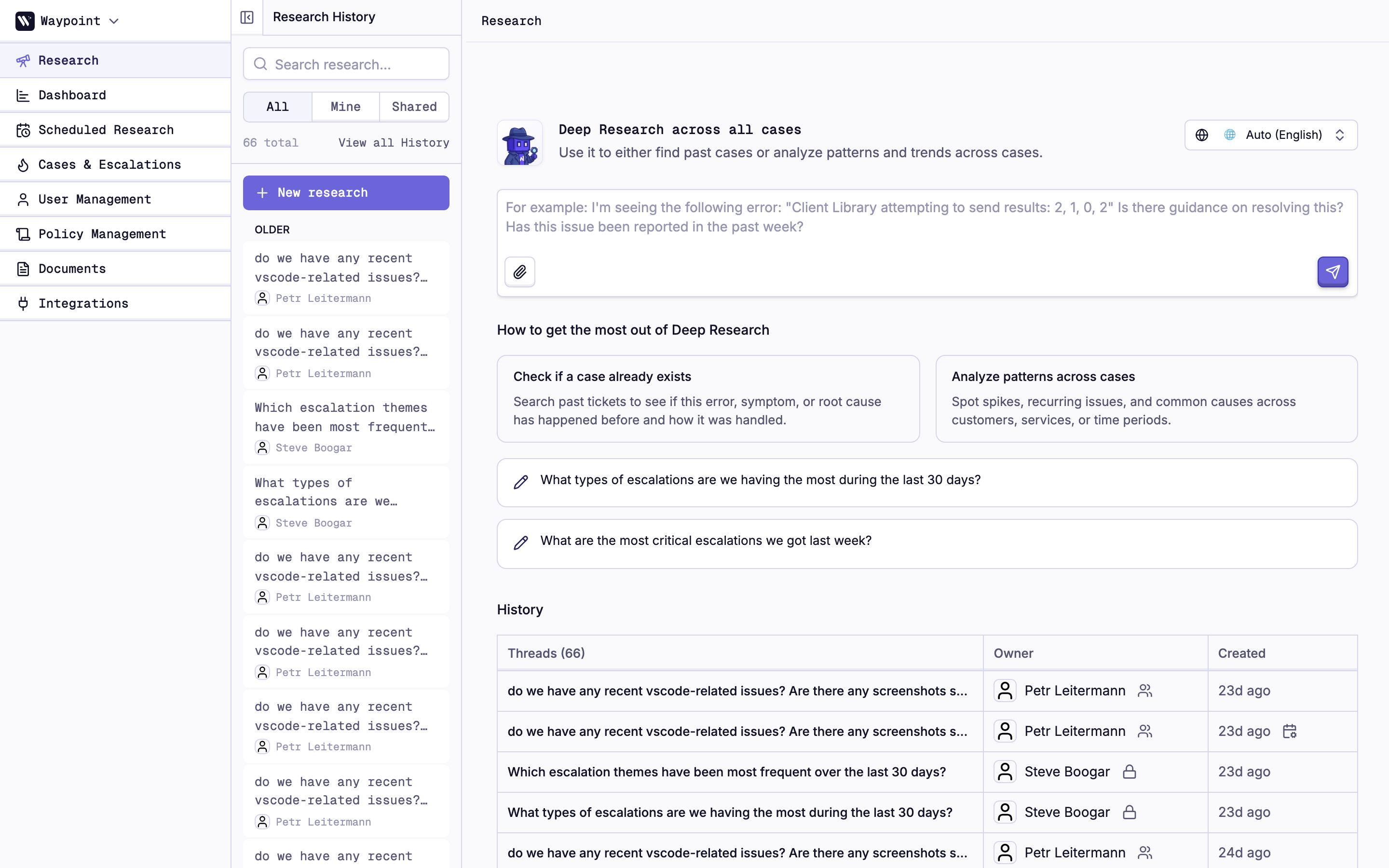Click the Dashboard chart icon
Screen dimensions: 1389x868
pos(23,95)
